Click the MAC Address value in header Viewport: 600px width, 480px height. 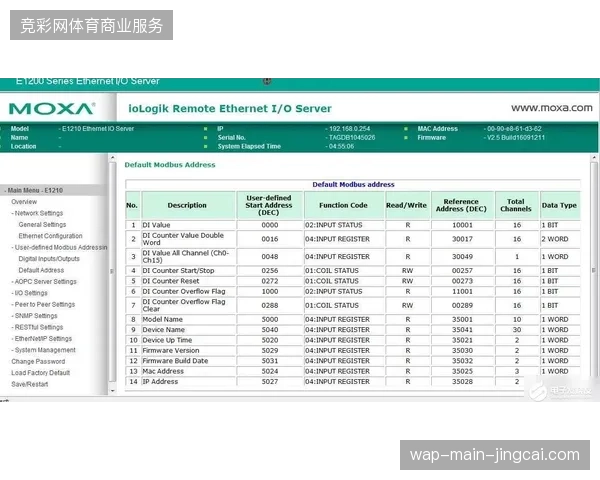point(514,129)
